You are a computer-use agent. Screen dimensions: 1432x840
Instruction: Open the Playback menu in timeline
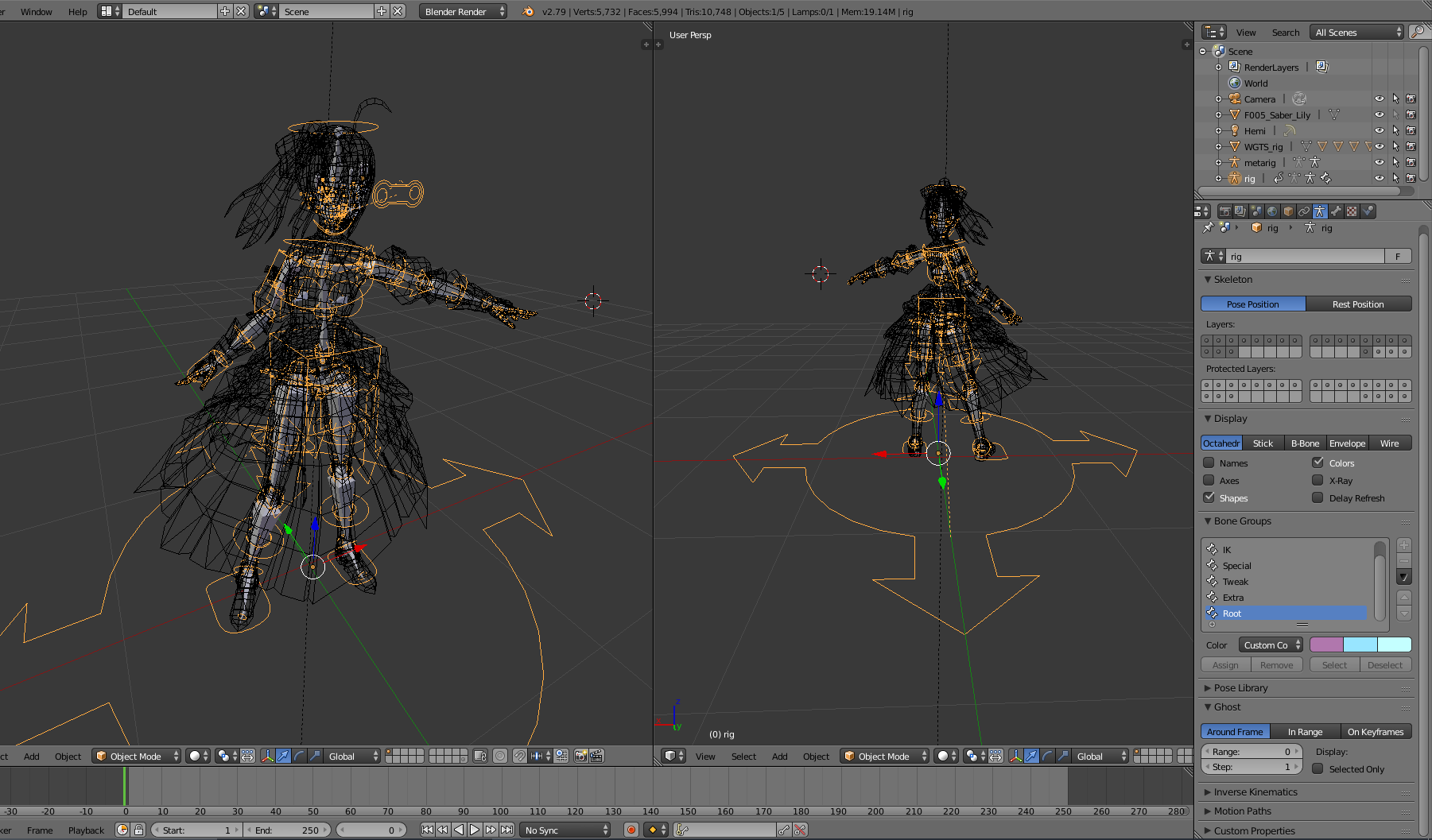[x=86, y=830]
